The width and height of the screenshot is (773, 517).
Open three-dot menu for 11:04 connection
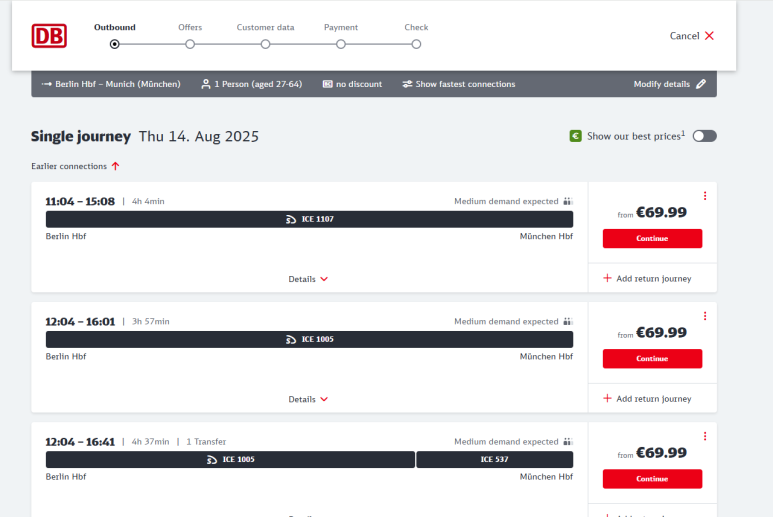pyautogui.click(x=705, y=196)
